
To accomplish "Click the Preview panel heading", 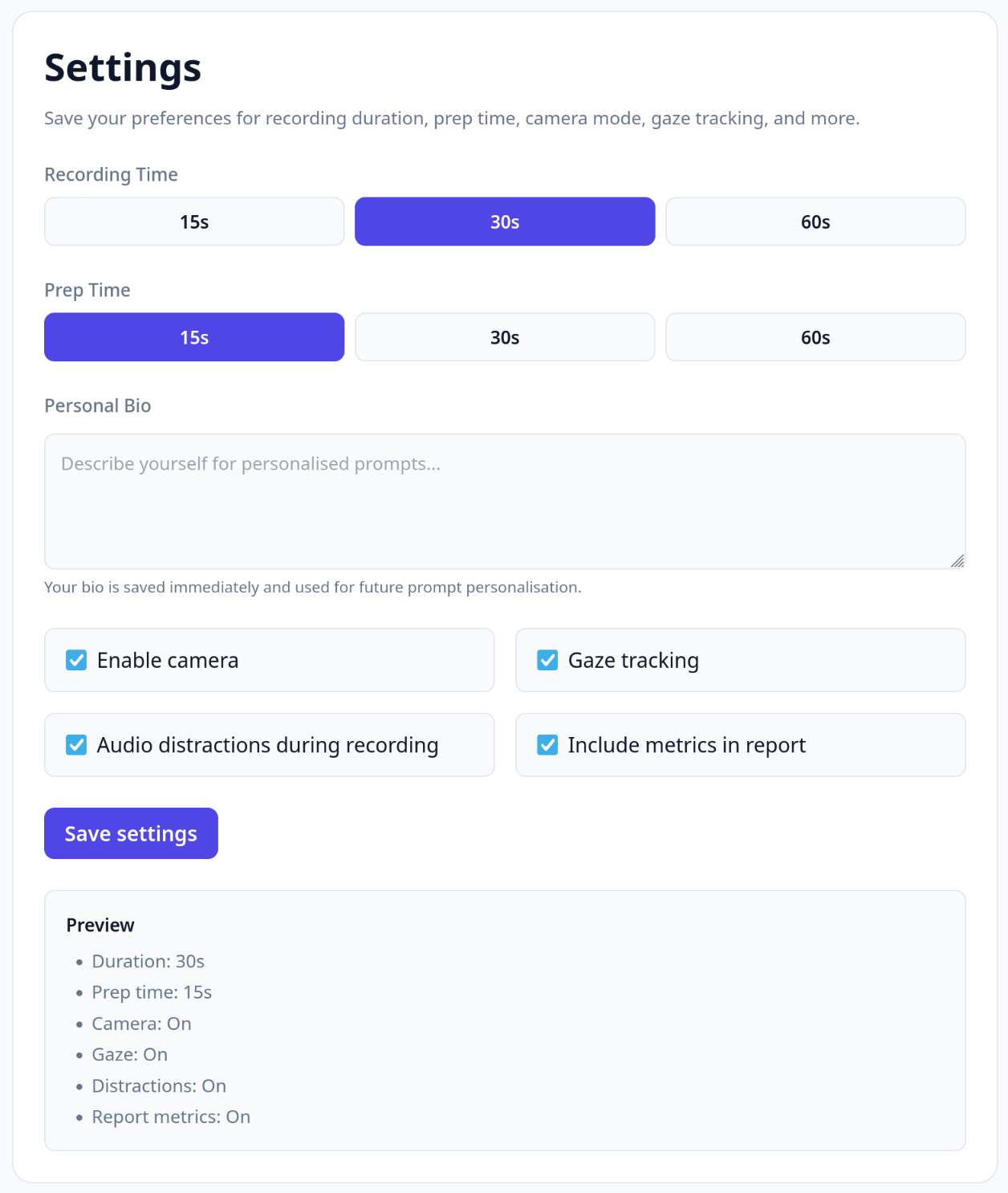I will click(x=100, y=925).
